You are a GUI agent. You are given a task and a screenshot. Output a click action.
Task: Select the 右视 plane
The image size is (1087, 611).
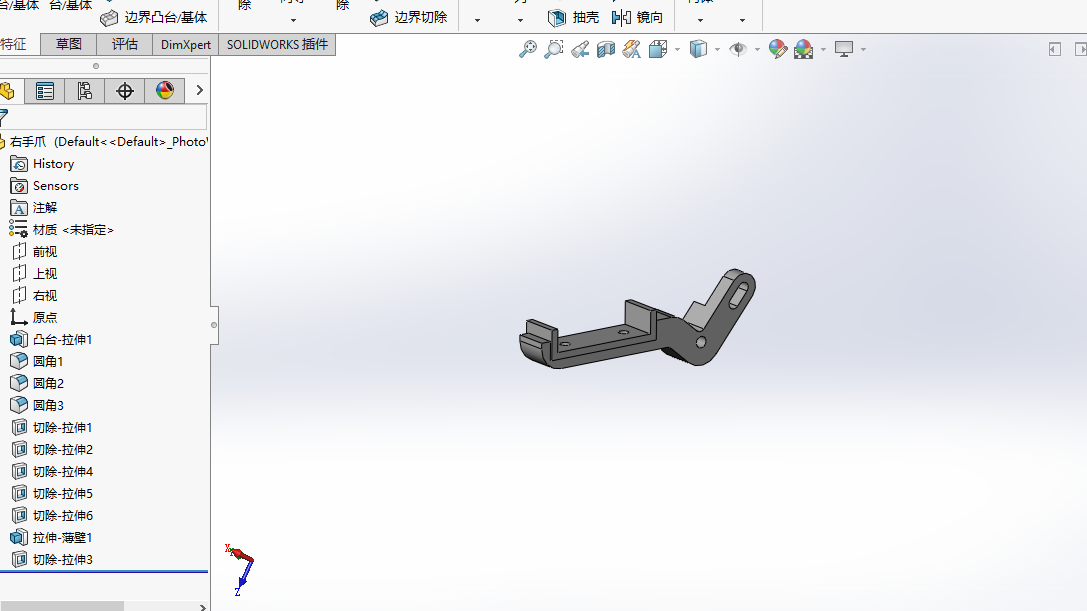click(x=34, y=295)
